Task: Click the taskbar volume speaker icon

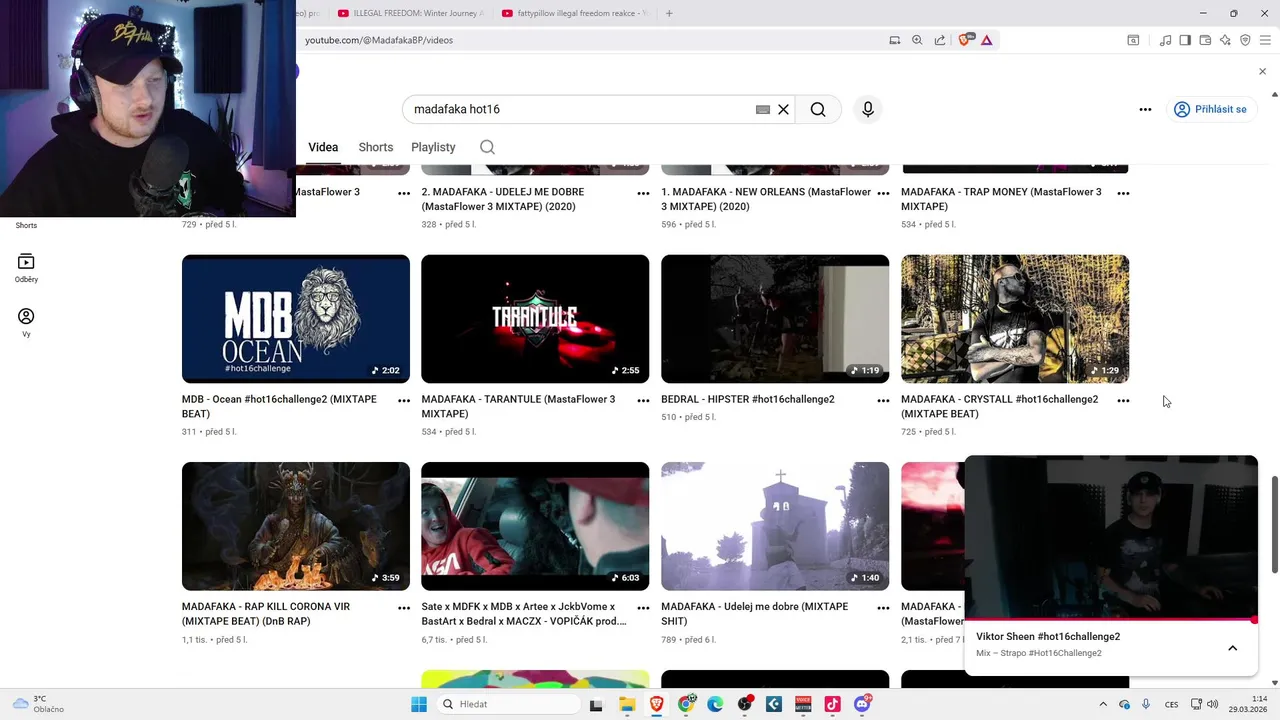Action: pos(1212,704)
